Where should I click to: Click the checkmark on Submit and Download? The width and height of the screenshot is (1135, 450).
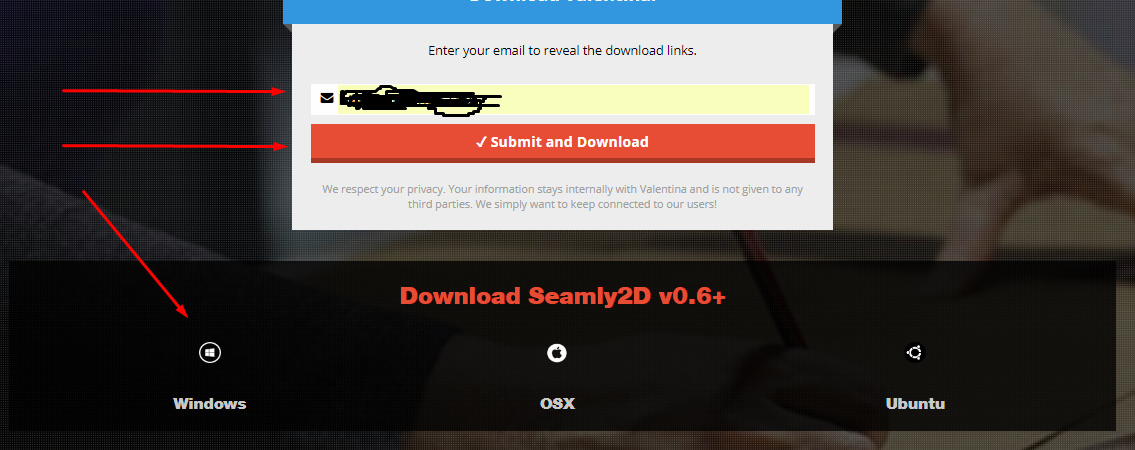click(481, 143)
